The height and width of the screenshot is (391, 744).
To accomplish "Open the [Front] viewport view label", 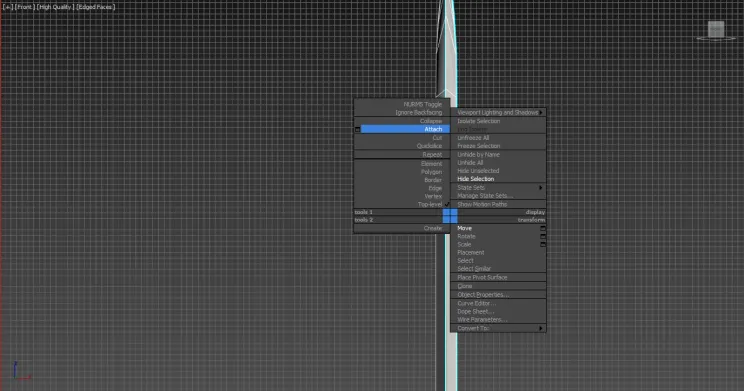I will click(25, 7).
